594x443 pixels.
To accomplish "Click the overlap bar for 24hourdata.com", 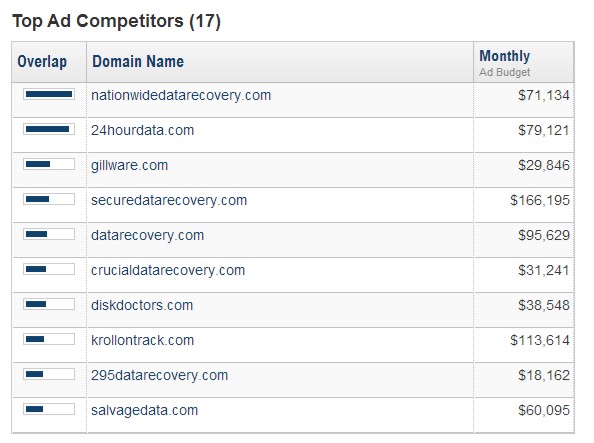I will [x=49, y=129].
